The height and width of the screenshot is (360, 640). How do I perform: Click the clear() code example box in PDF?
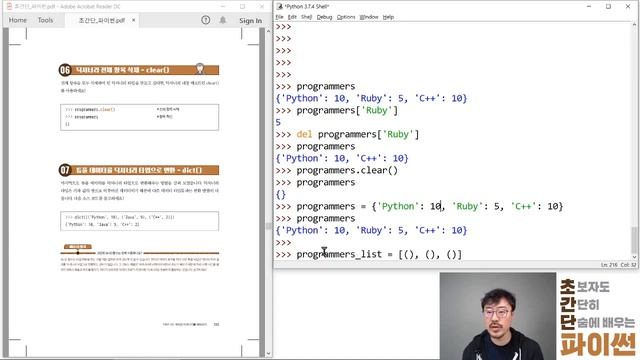click(140, 117)
